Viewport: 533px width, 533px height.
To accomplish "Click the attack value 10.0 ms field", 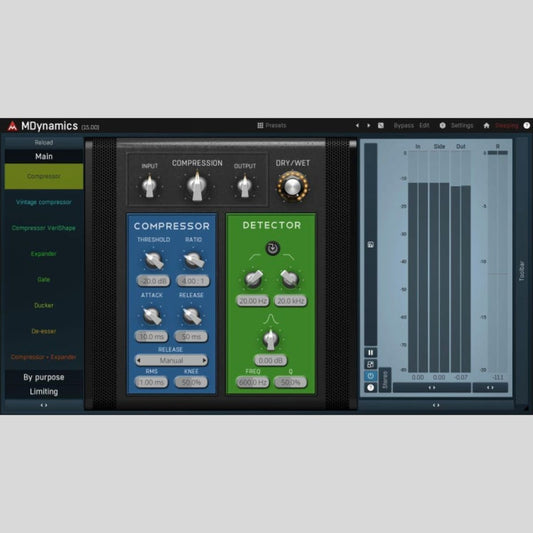I will pos(152,337).
